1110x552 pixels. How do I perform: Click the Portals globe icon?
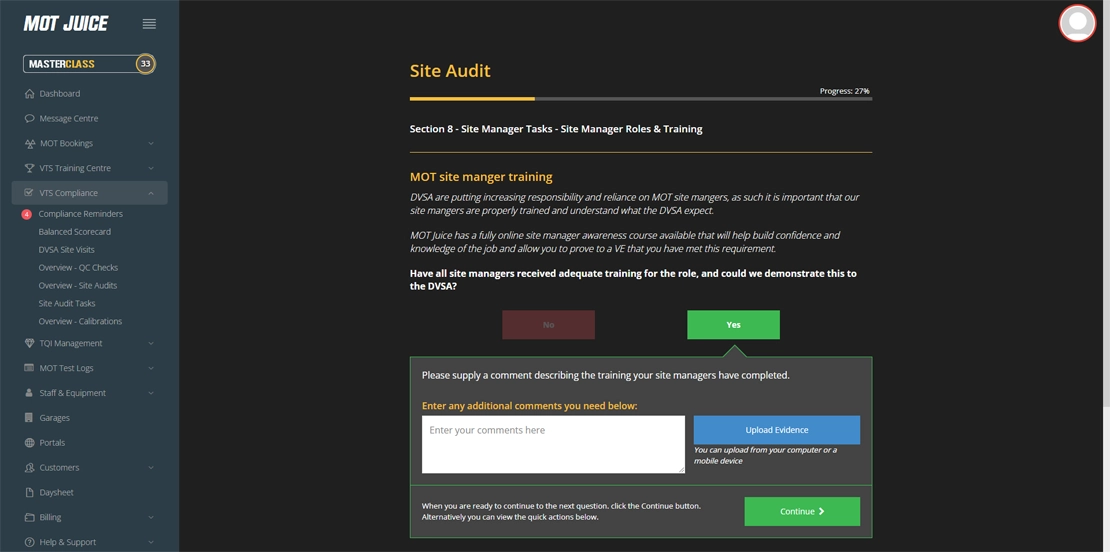pos(29,442)
